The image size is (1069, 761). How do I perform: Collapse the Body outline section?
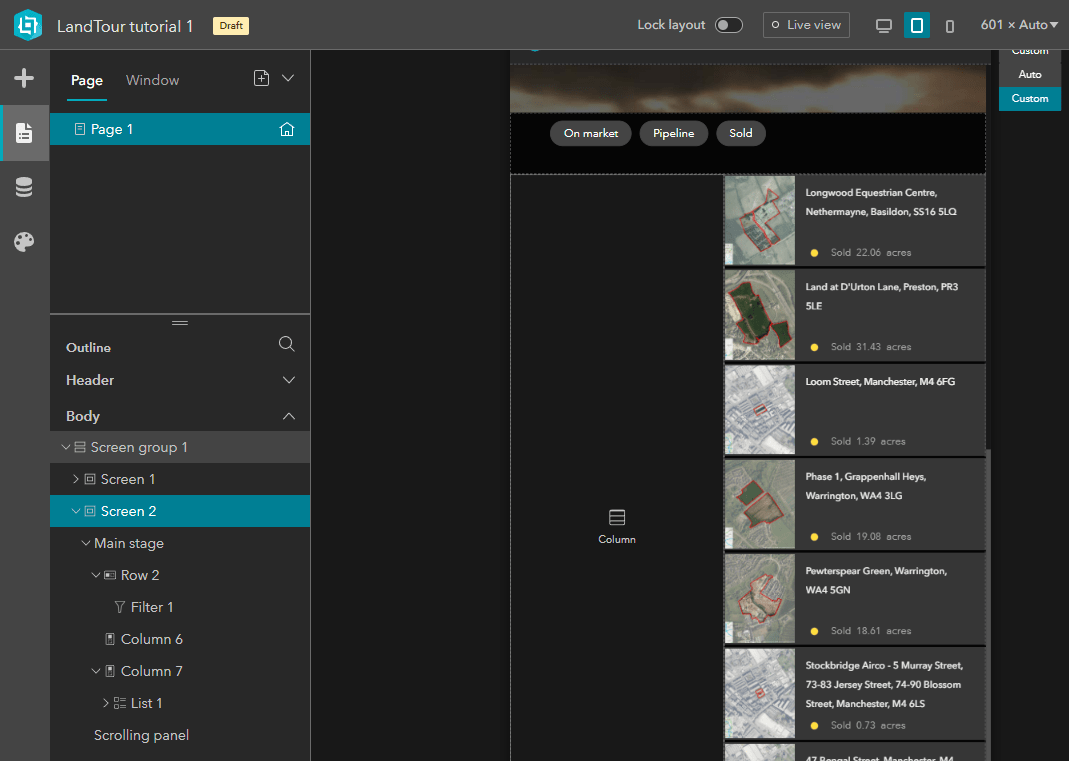(x=289, y=416)
